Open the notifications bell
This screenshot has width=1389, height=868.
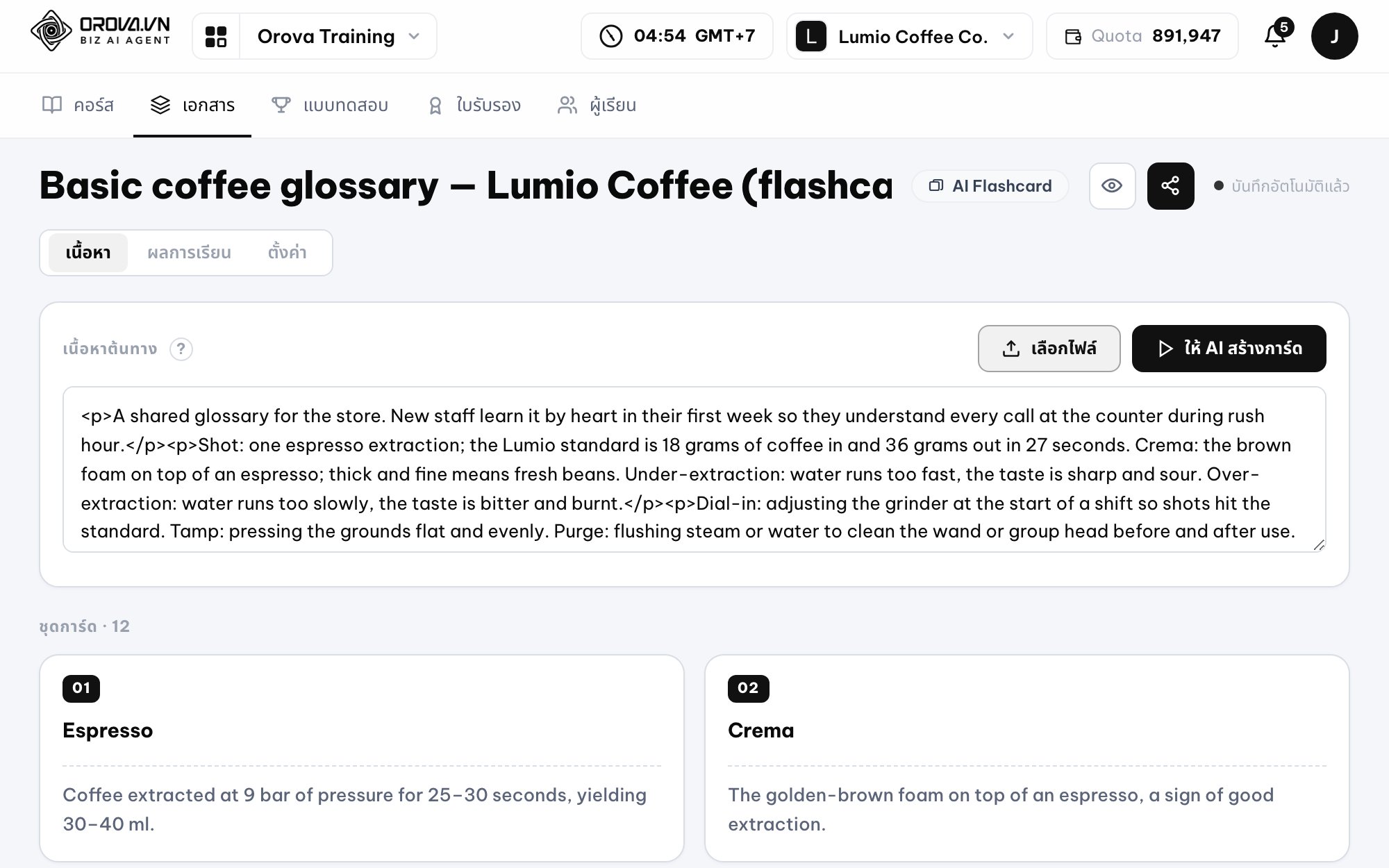point(1275,36)
